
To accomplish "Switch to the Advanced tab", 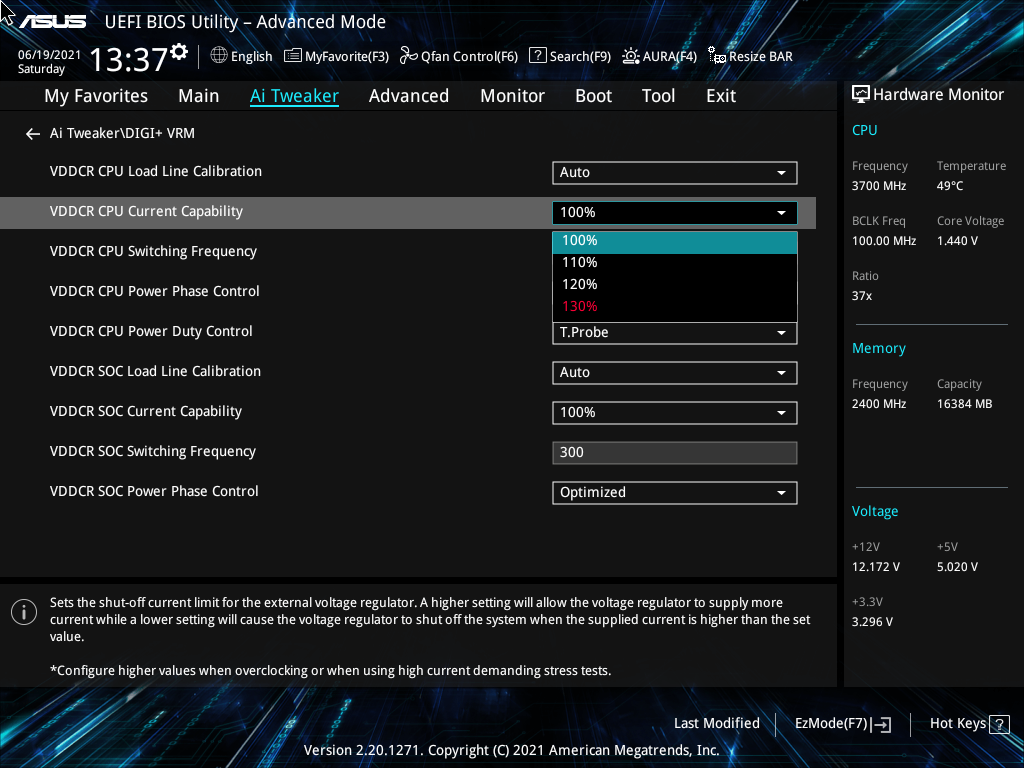I will point(409,95).
